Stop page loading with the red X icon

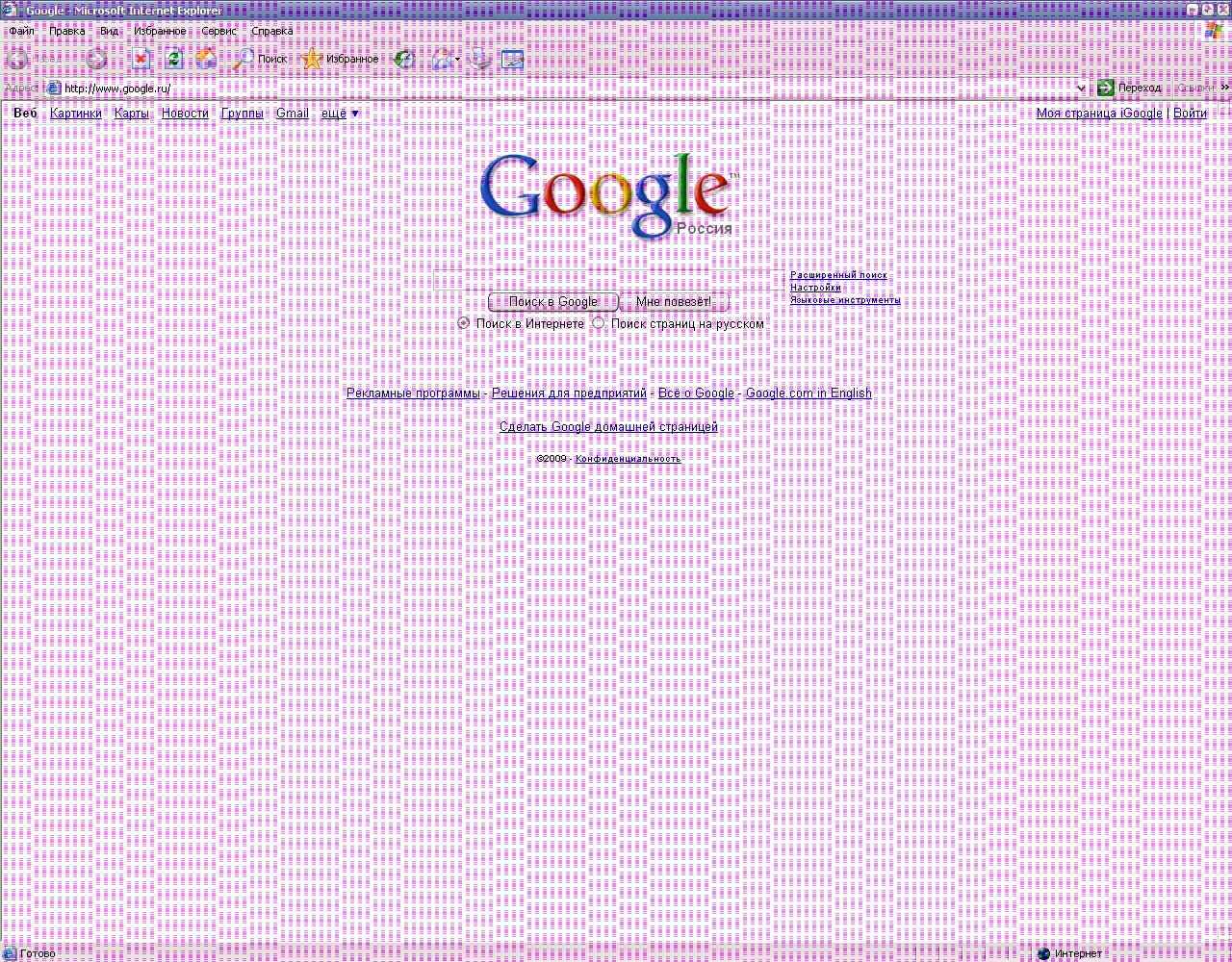click(x=141, y=60)
